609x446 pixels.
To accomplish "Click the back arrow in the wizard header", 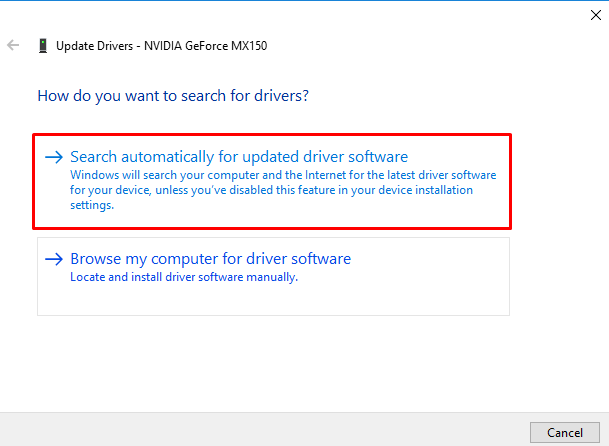I will [x=14, y=45].
